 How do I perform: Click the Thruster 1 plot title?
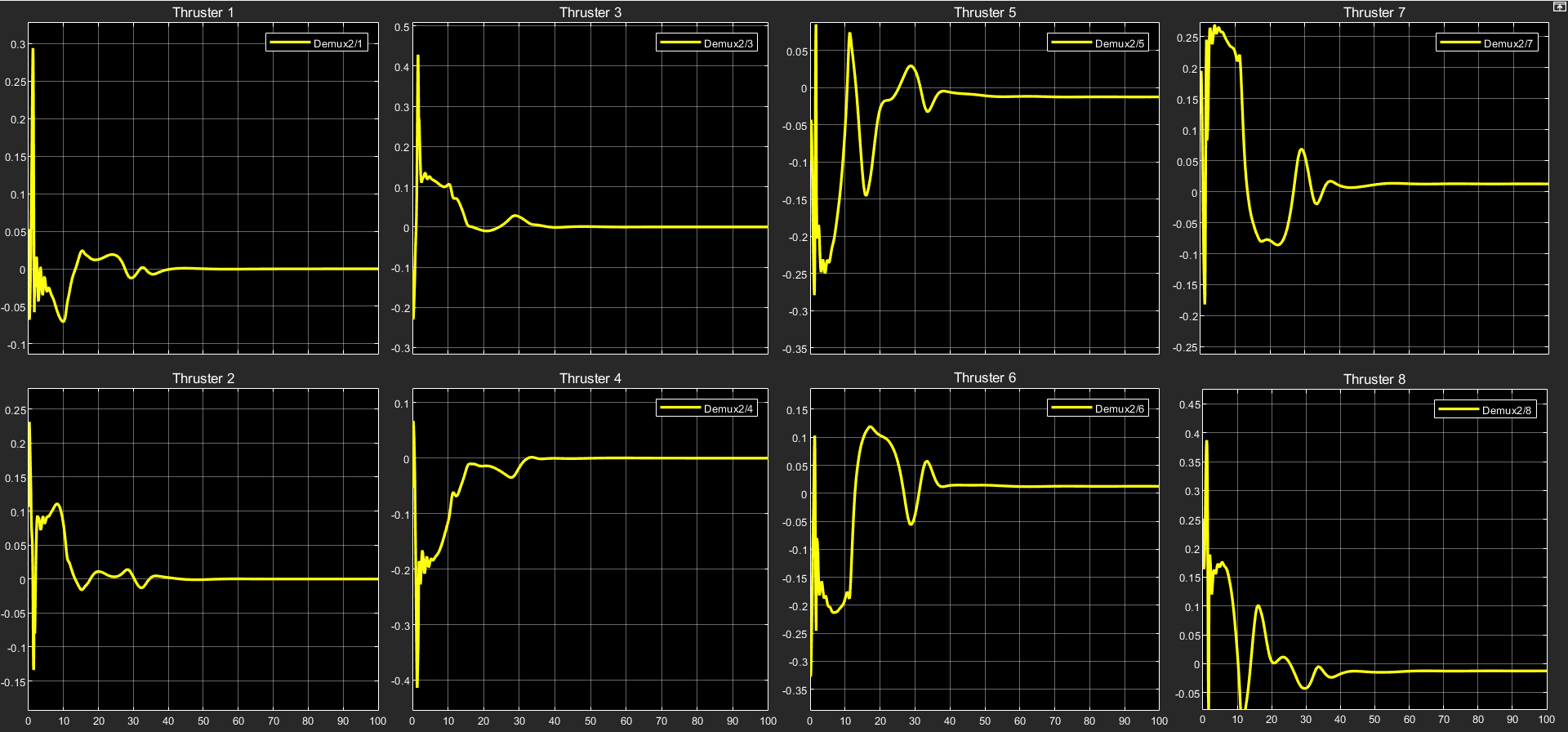[203, 12]
